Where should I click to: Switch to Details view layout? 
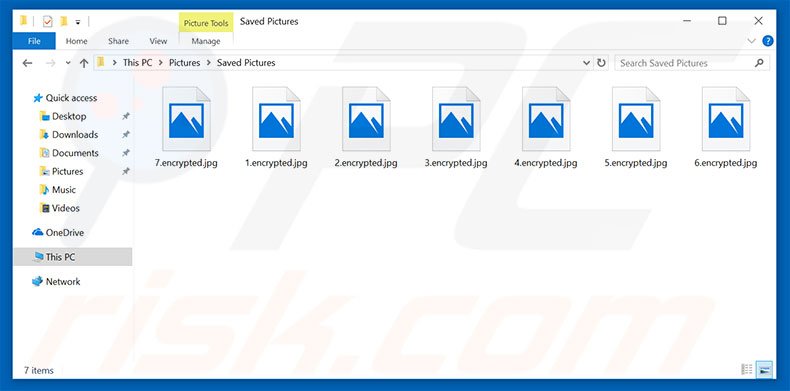747,370
